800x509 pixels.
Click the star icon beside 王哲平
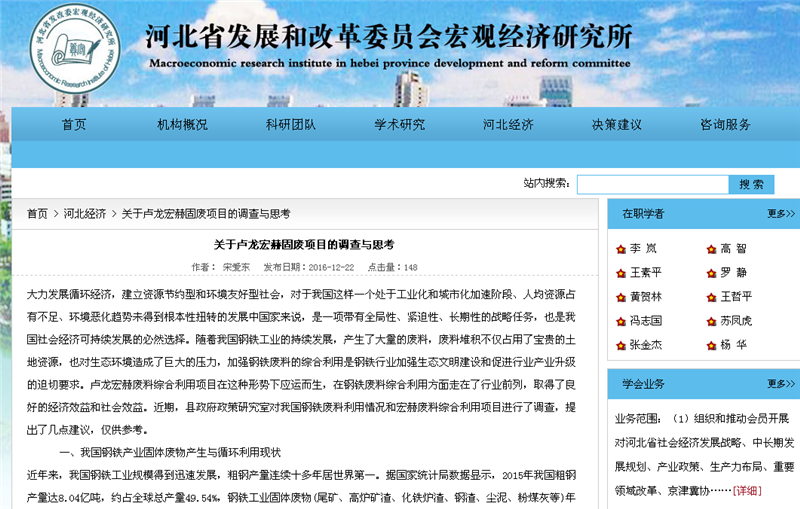tap(712, 297)
